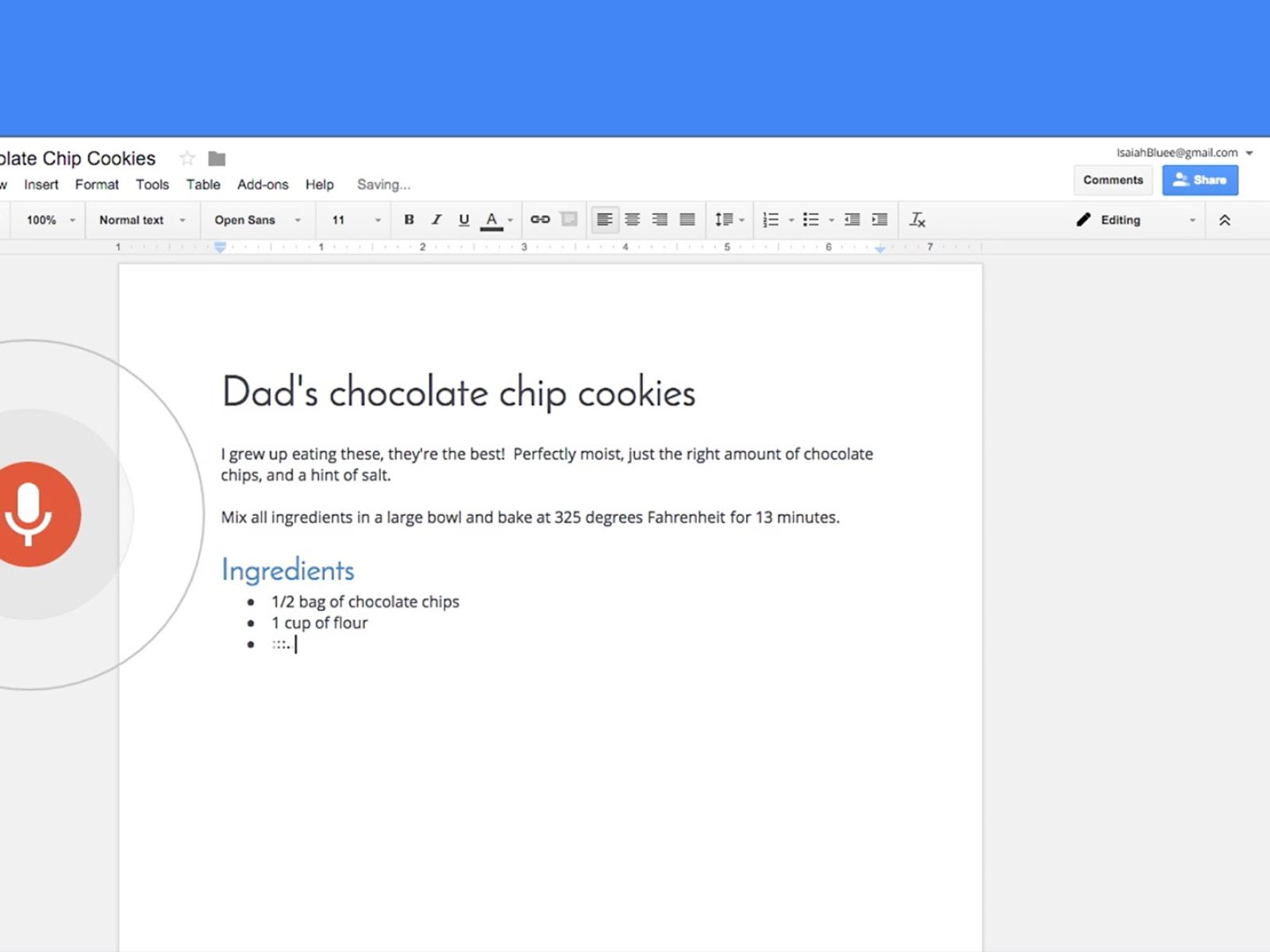
Task: Open the Format menu
Action: pos(97,185)
